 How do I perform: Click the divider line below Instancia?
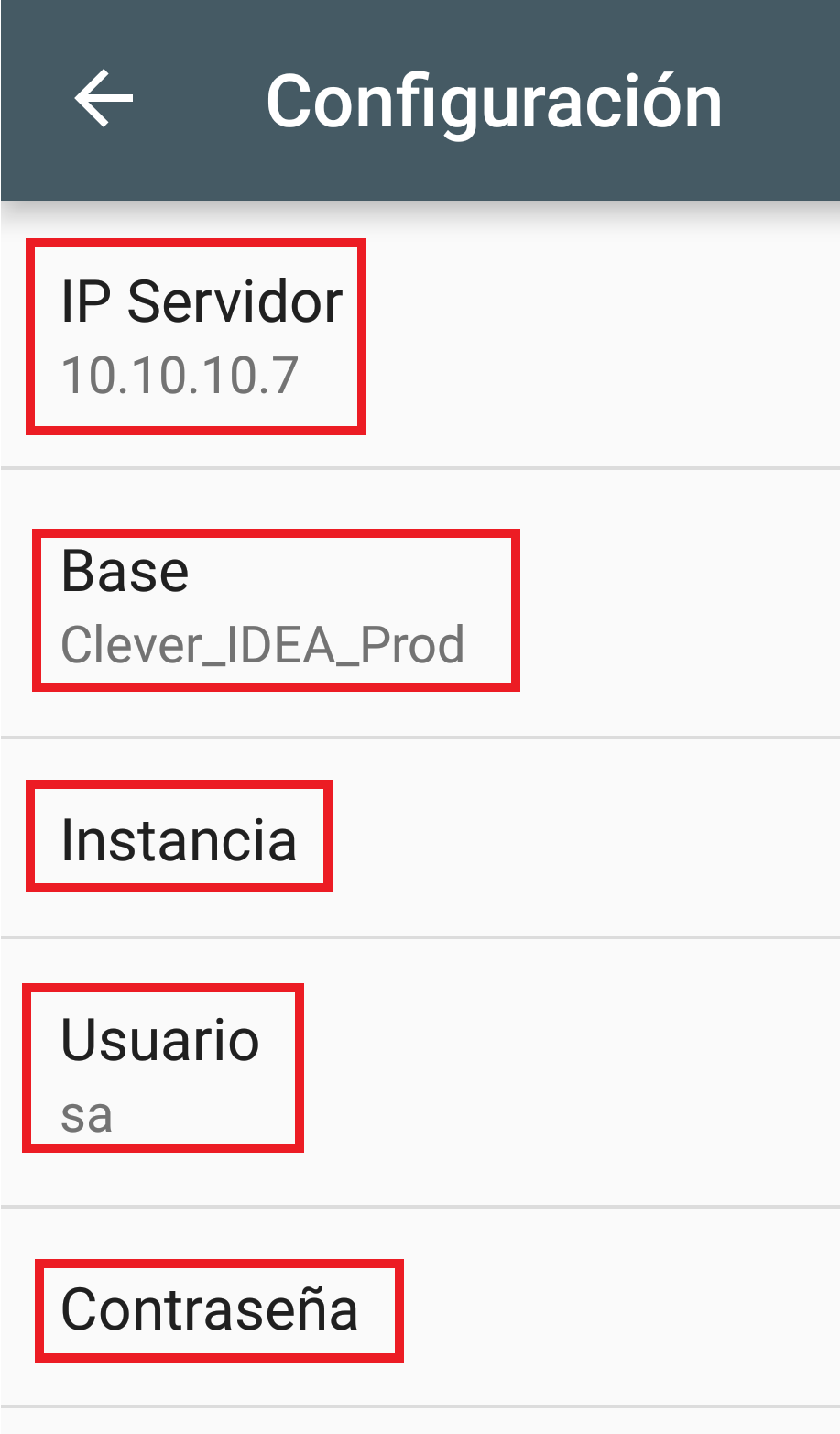(420, 937)
